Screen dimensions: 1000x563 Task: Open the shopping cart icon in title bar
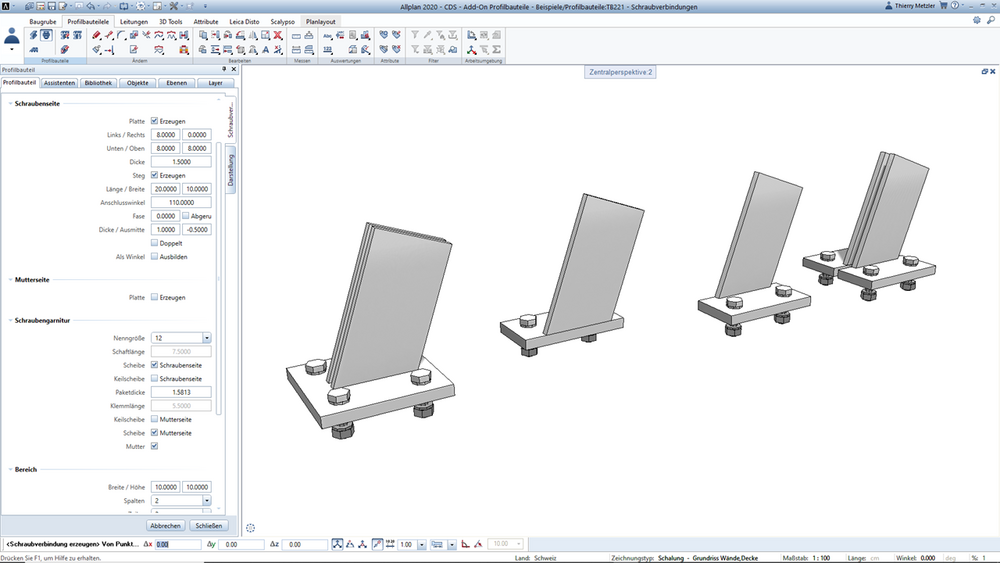coord(943,5)
